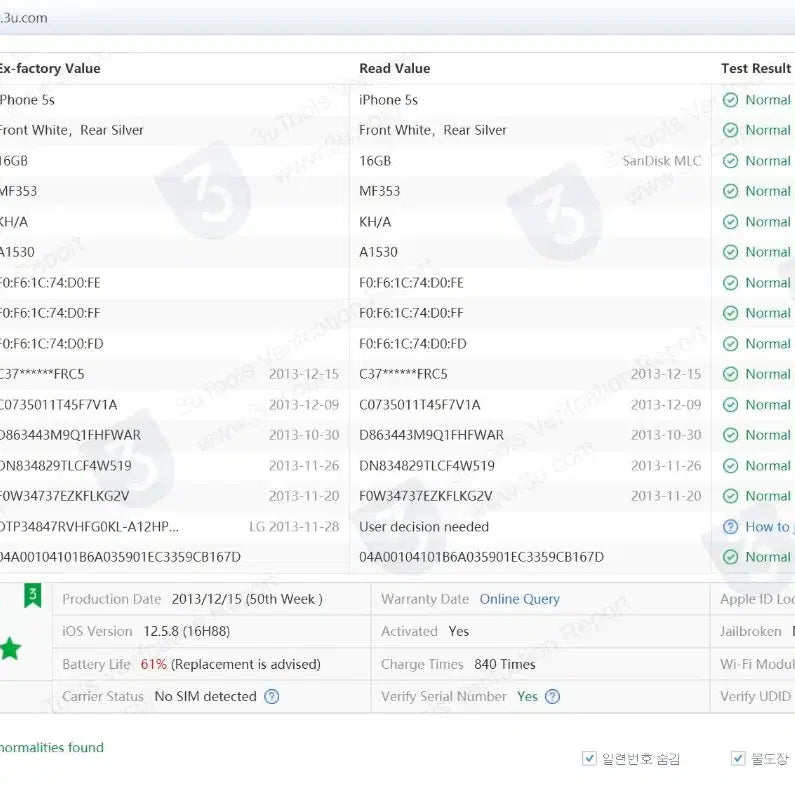
Task: Click the Normal check icon in F0:F6:1C:74:D0:FE row
Action: coord(730,282)
